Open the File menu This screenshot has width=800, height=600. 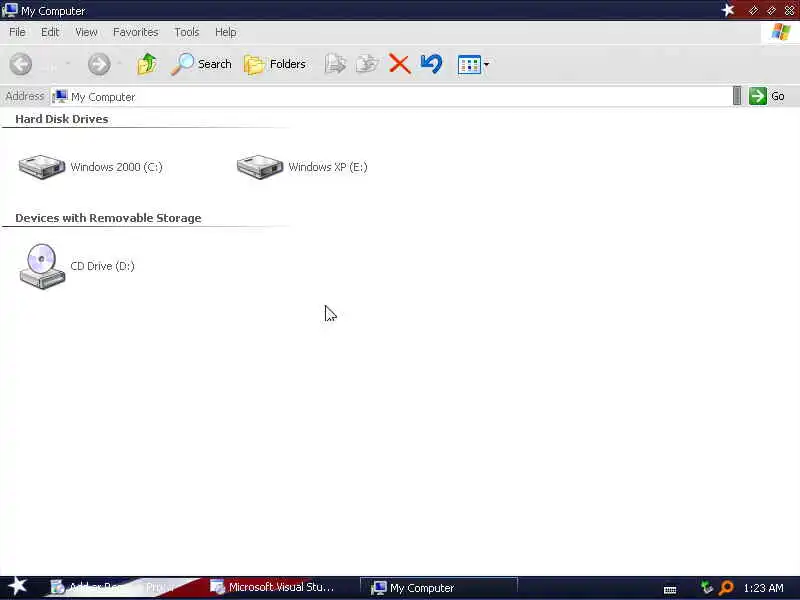tap(17, 32)
